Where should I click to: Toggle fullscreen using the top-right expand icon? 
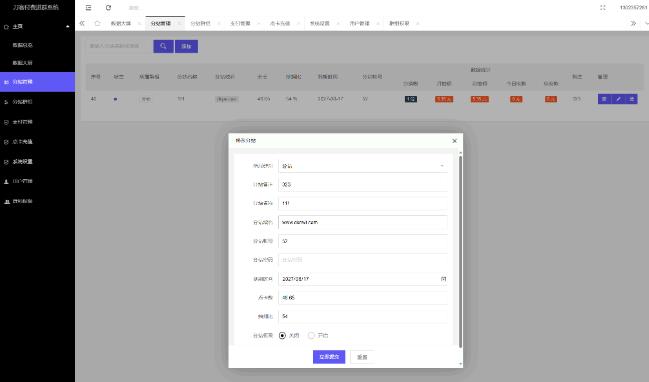click(603, 7)
